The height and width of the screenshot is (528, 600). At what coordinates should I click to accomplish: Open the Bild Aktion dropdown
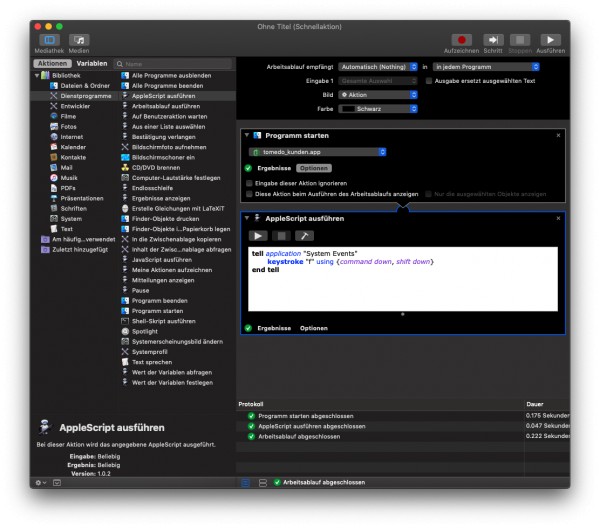coord(378,95)
